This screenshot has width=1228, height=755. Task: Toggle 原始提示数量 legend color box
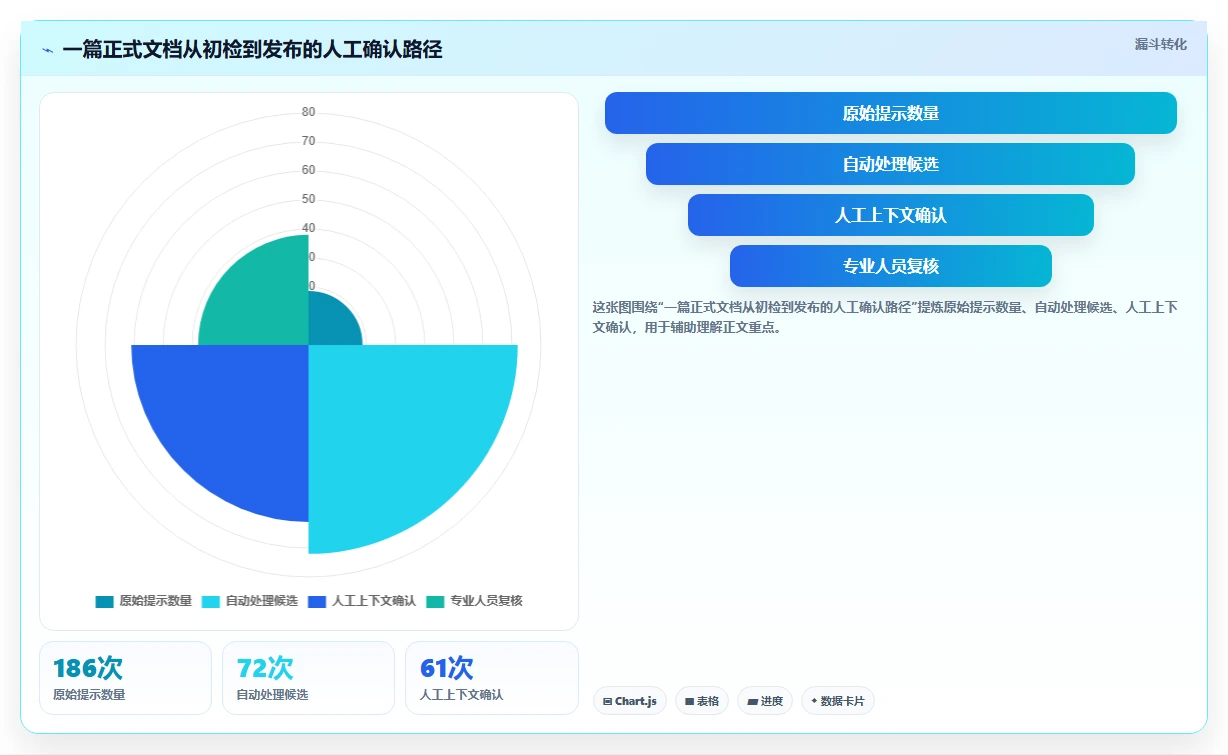[x=105, y=602]
